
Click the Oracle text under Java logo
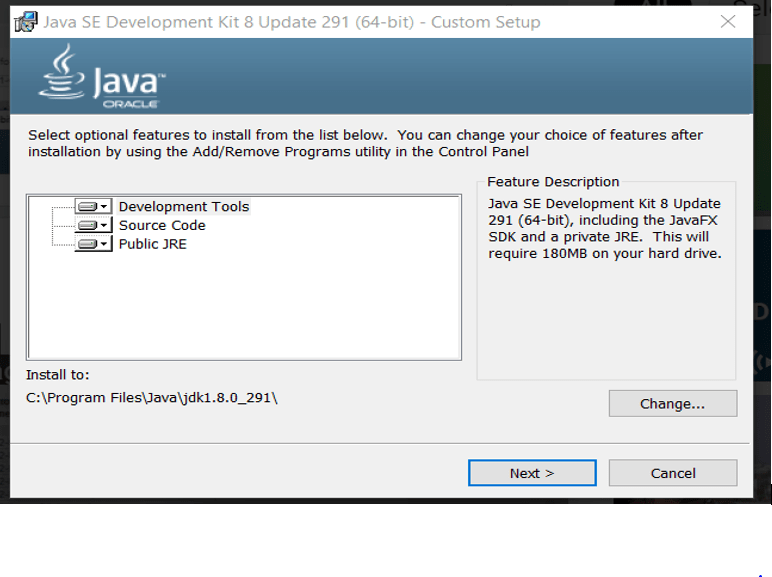tap(130, 104)
